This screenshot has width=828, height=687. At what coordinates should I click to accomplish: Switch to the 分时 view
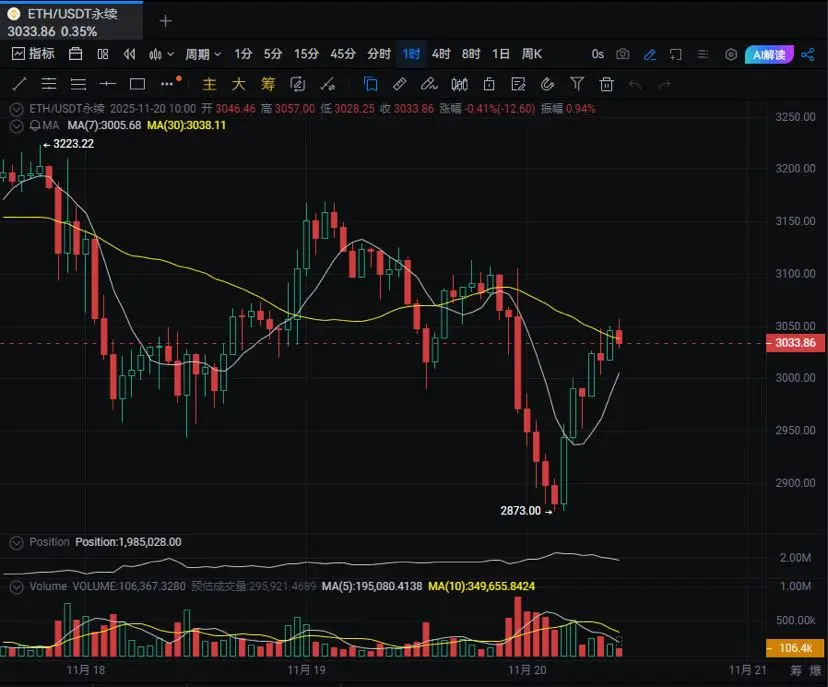(x=379, y=54)
